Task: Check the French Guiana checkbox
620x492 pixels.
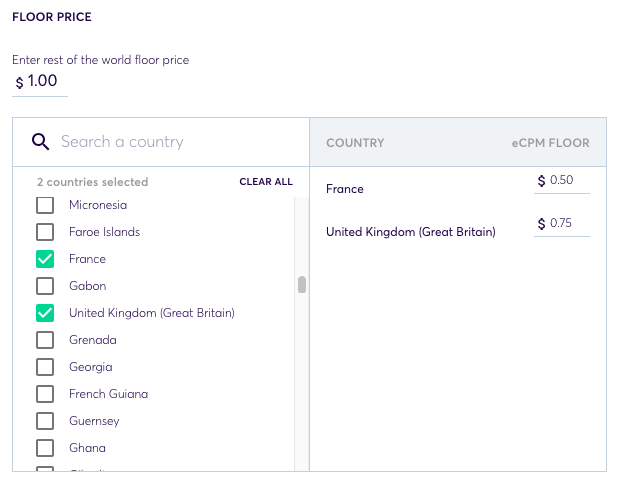Action: point(45,394)
